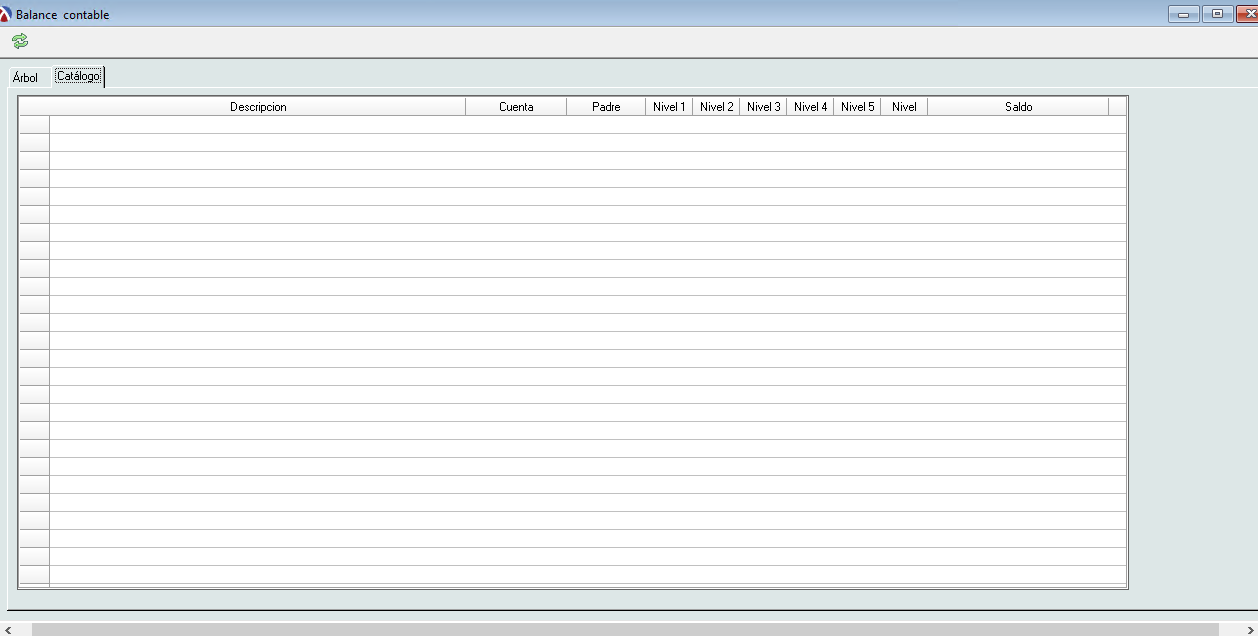Switch to the Árbol tab
This screenshot has width=1258, height=636.
point(25,78)
